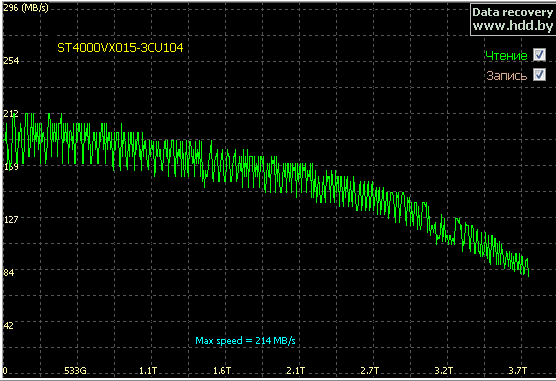Open the www.hdd.by link
The height and width of the screenshot is (381, 556).
coord(513,26)
